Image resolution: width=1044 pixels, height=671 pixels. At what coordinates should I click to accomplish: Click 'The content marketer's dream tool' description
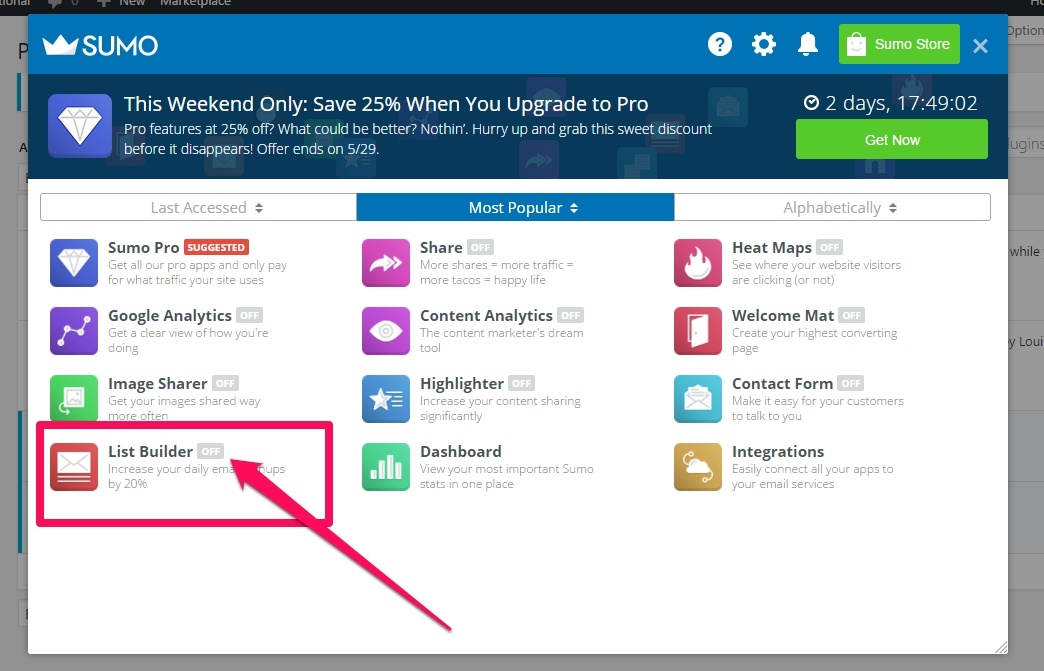501,340
